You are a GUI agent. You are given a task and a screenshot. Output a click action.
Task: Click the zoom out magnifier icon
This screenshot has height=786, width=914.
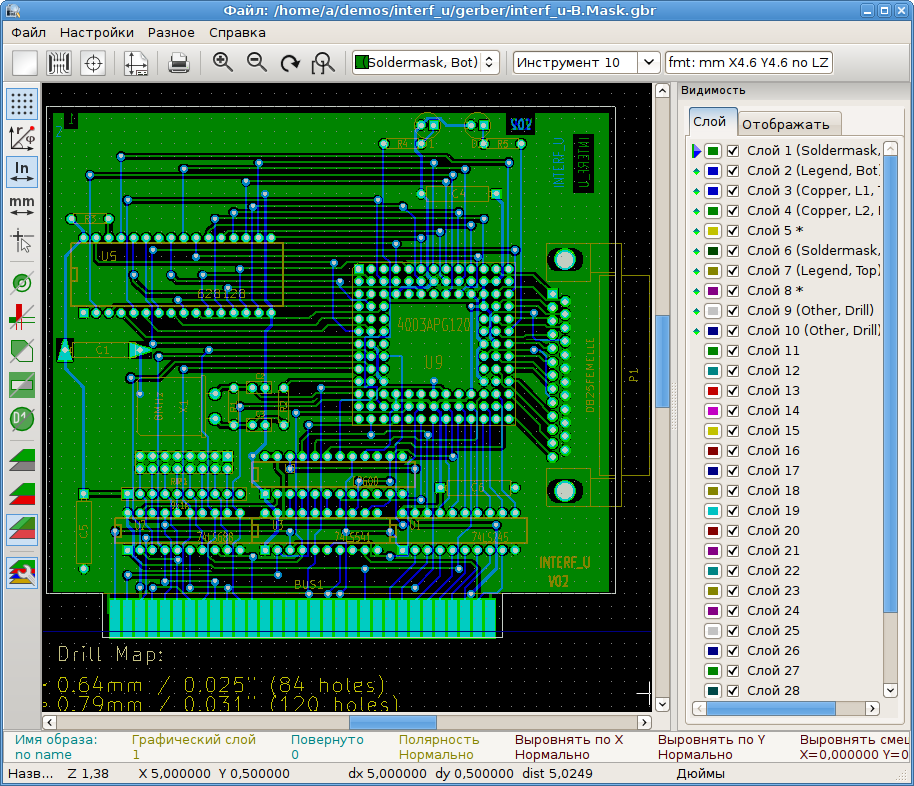(257, 62)
